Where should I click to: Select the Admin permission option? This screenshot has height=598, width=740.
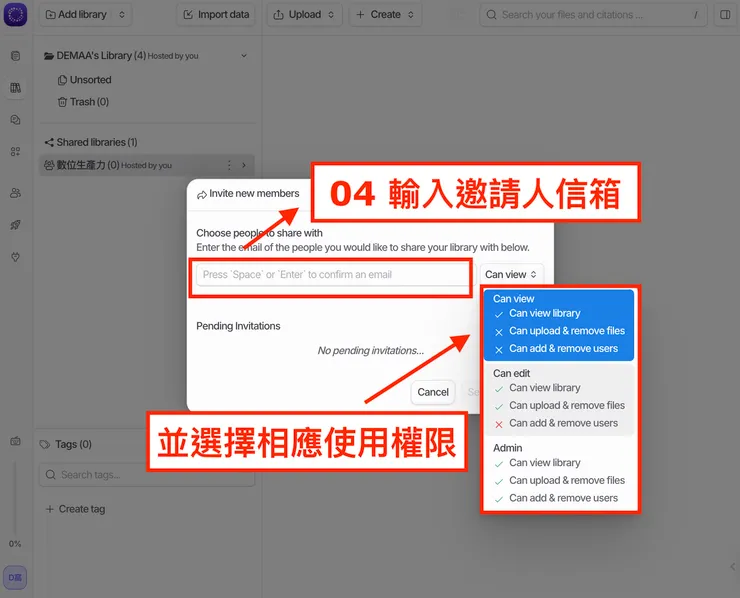(x=559, y=474)
